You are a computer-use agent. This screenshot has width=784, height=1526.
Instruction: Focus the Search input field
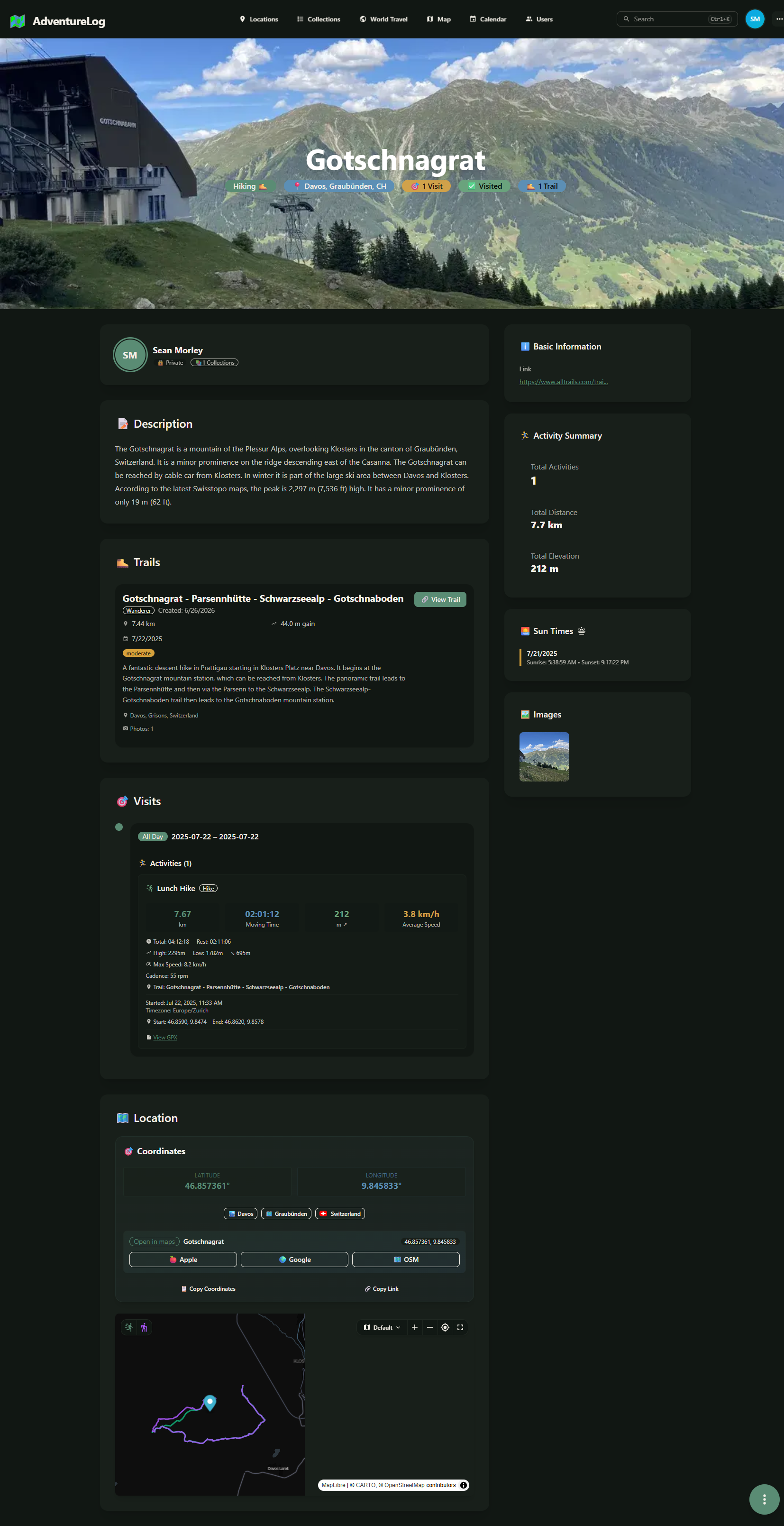[x=677, y=19]
